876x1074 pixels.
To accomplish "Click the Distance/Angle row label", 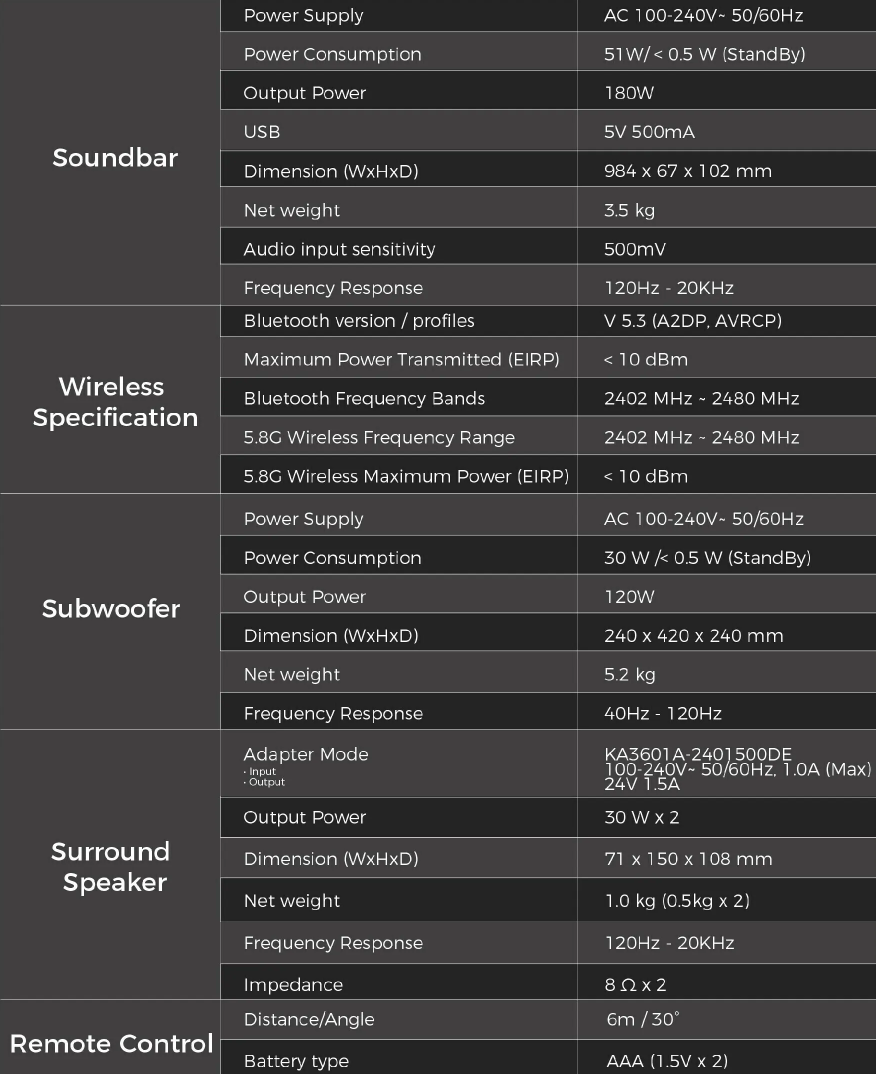I will pyautogui.click(x=309, y=1019).
